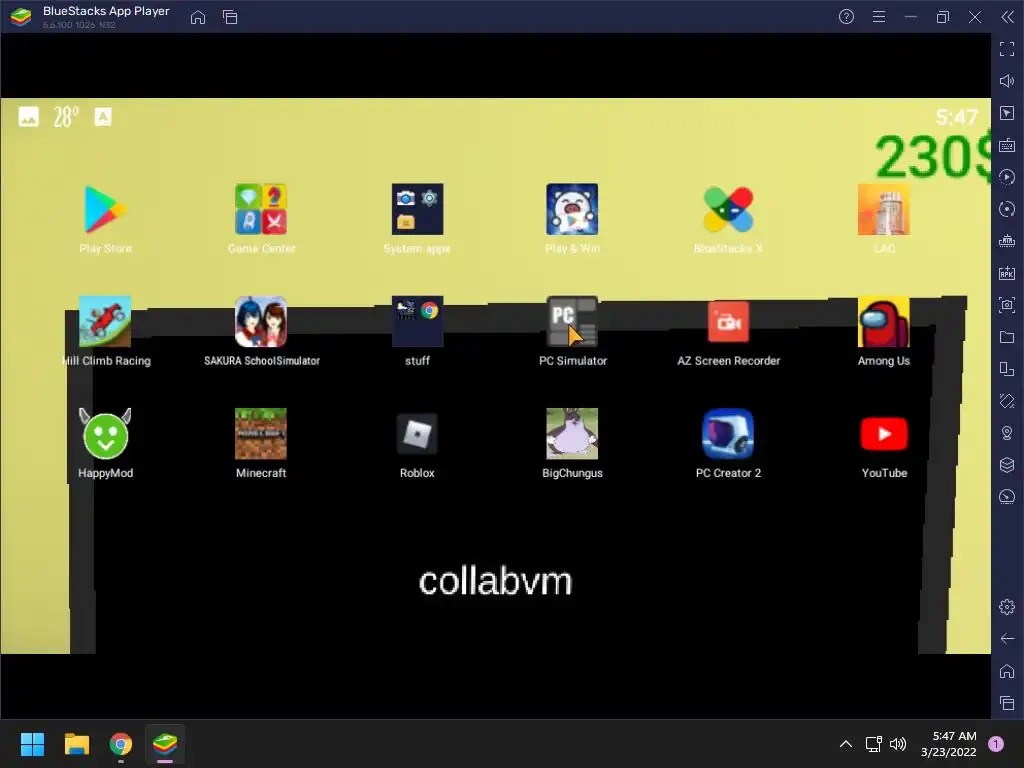Click the recent apps button in sidebar
The height and width of the screenshot is (768, 1024).
(1007, 703)
